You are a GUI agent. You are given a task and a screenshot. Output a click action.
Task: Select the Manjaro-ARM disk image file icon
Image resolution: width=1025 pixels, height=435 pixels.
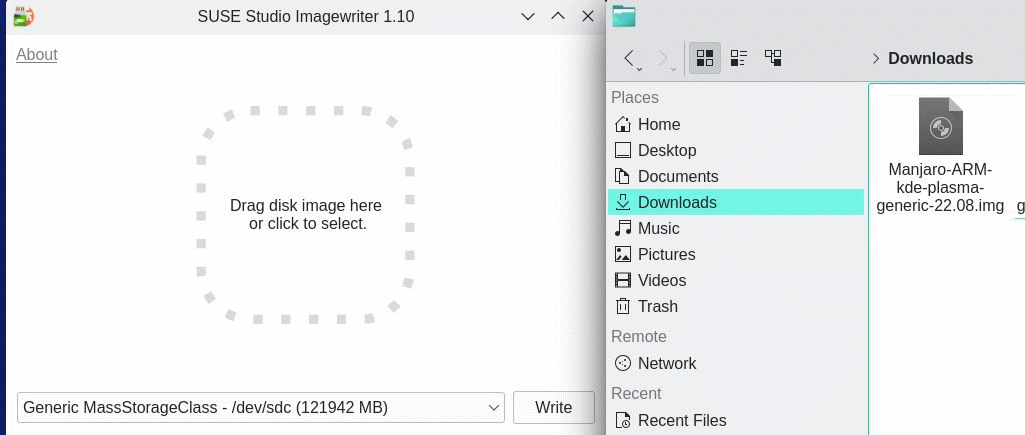(x=940, y=126)
